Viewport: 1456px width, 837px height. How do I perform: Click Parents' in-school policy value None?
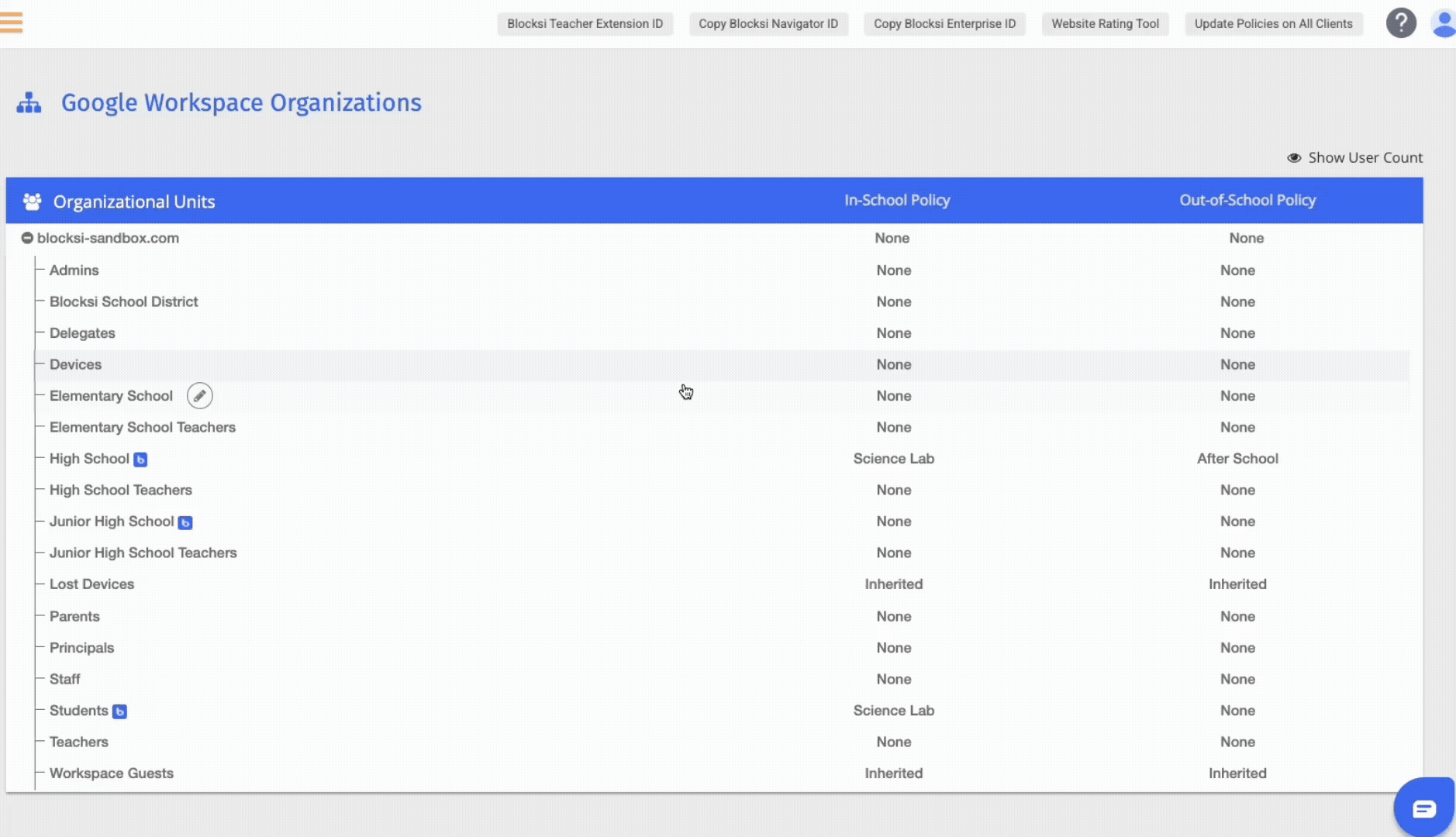pos(894,616)
